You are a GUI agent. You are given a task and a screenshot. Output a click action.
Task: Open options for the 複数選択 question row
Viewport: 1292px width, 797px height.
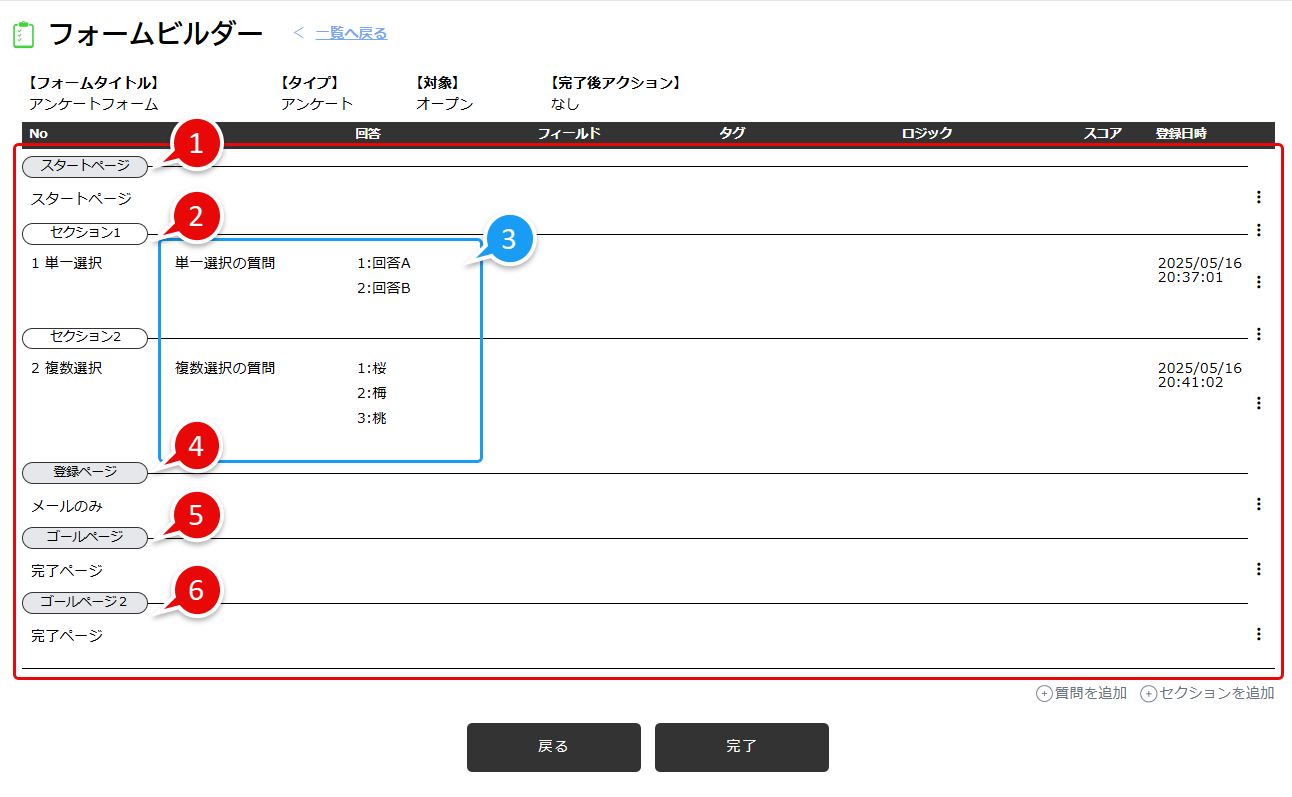tap(1258, 403)
